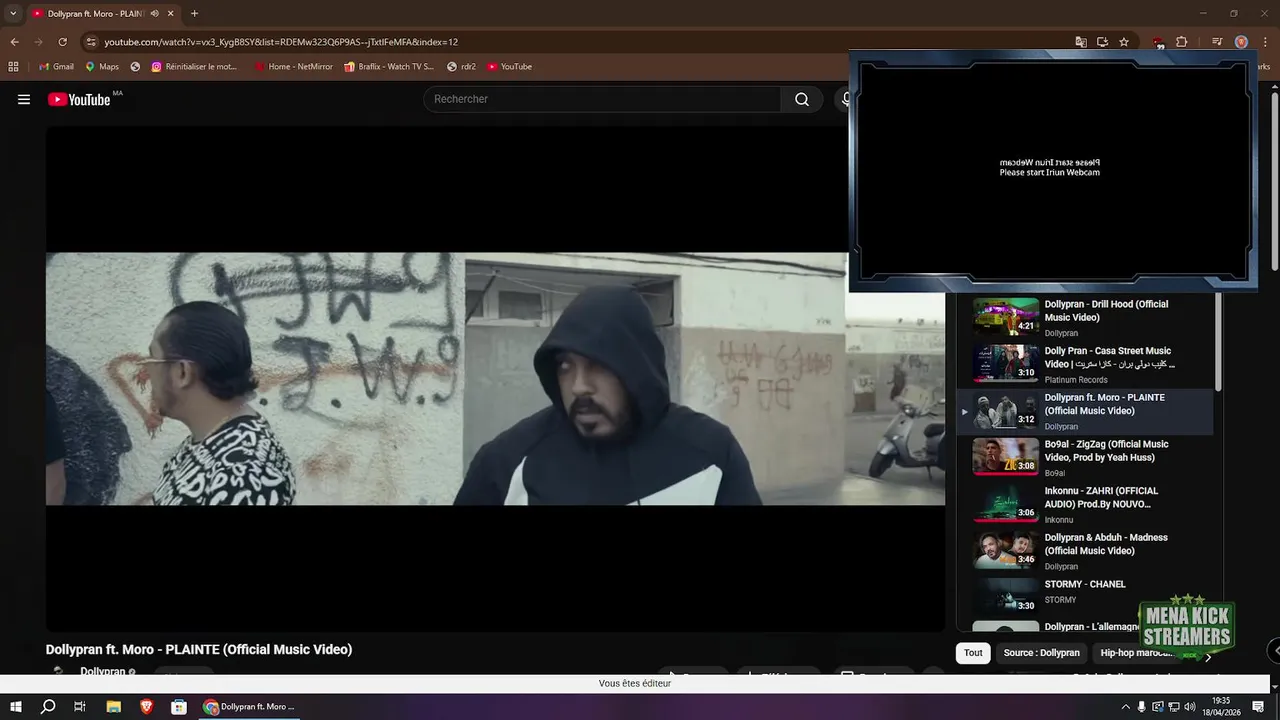This screenshot has width=1280, height=720.
Task: Open Windows search on taskbar
Action: 48,707
